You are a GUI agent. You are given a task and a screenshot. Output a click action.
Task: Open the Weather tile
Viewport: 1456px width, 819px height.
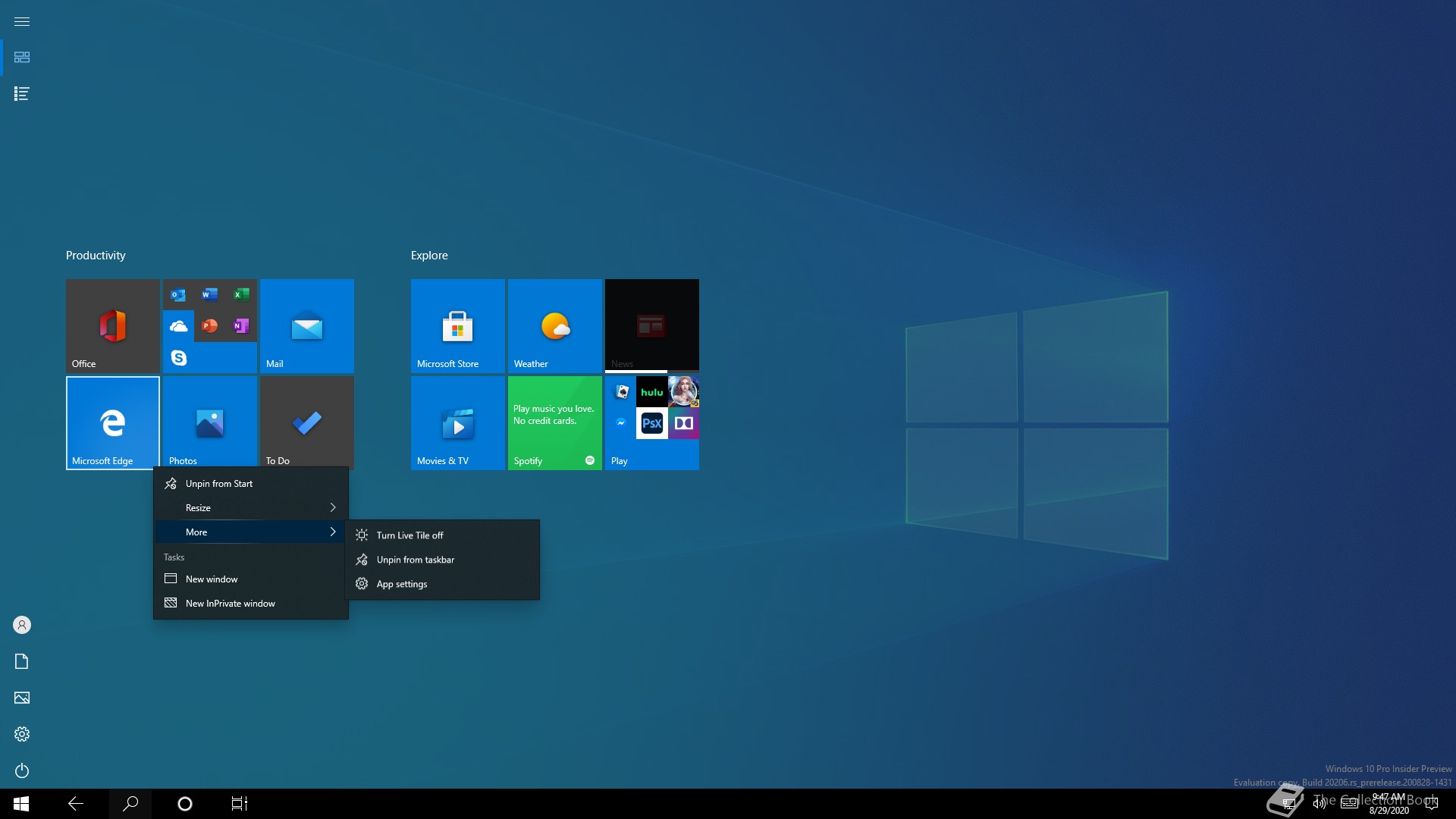point(554,325)
